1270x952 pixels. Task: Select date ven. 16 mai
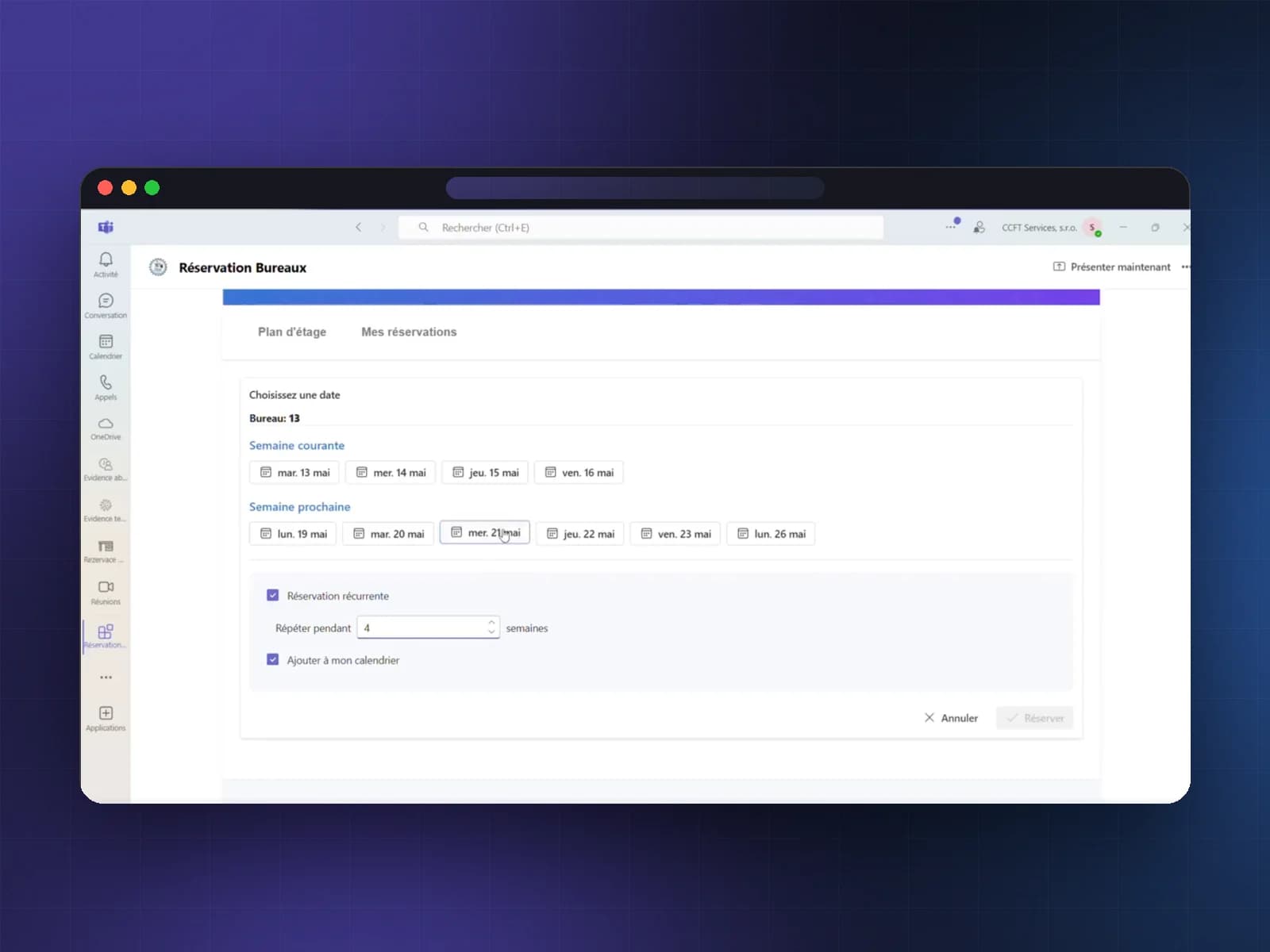(579, 472)
